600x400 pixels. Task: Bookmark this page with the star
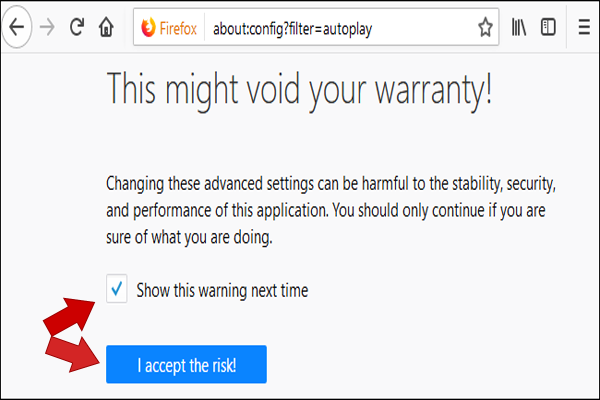(484, 28)
